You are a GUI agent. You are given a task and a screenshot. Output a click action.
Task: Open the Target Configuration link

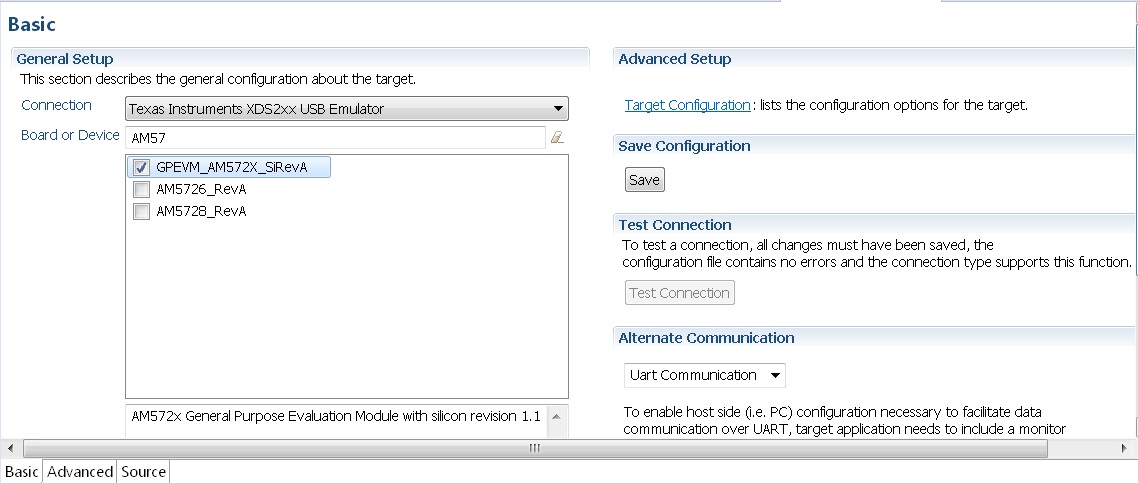[687, 105]
